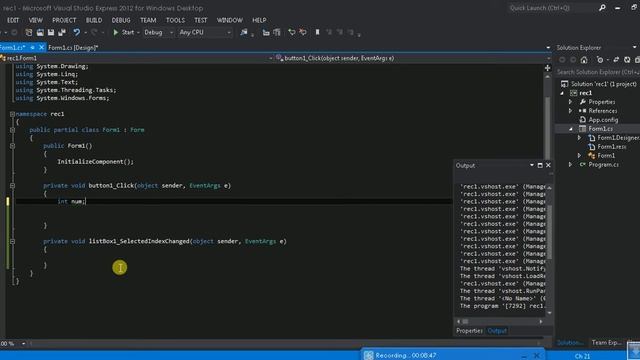Image resolution: width=640 pixels, height=360 pixels.
Task: Expand the Properties node in Solution Explorer
Action: 571,102
